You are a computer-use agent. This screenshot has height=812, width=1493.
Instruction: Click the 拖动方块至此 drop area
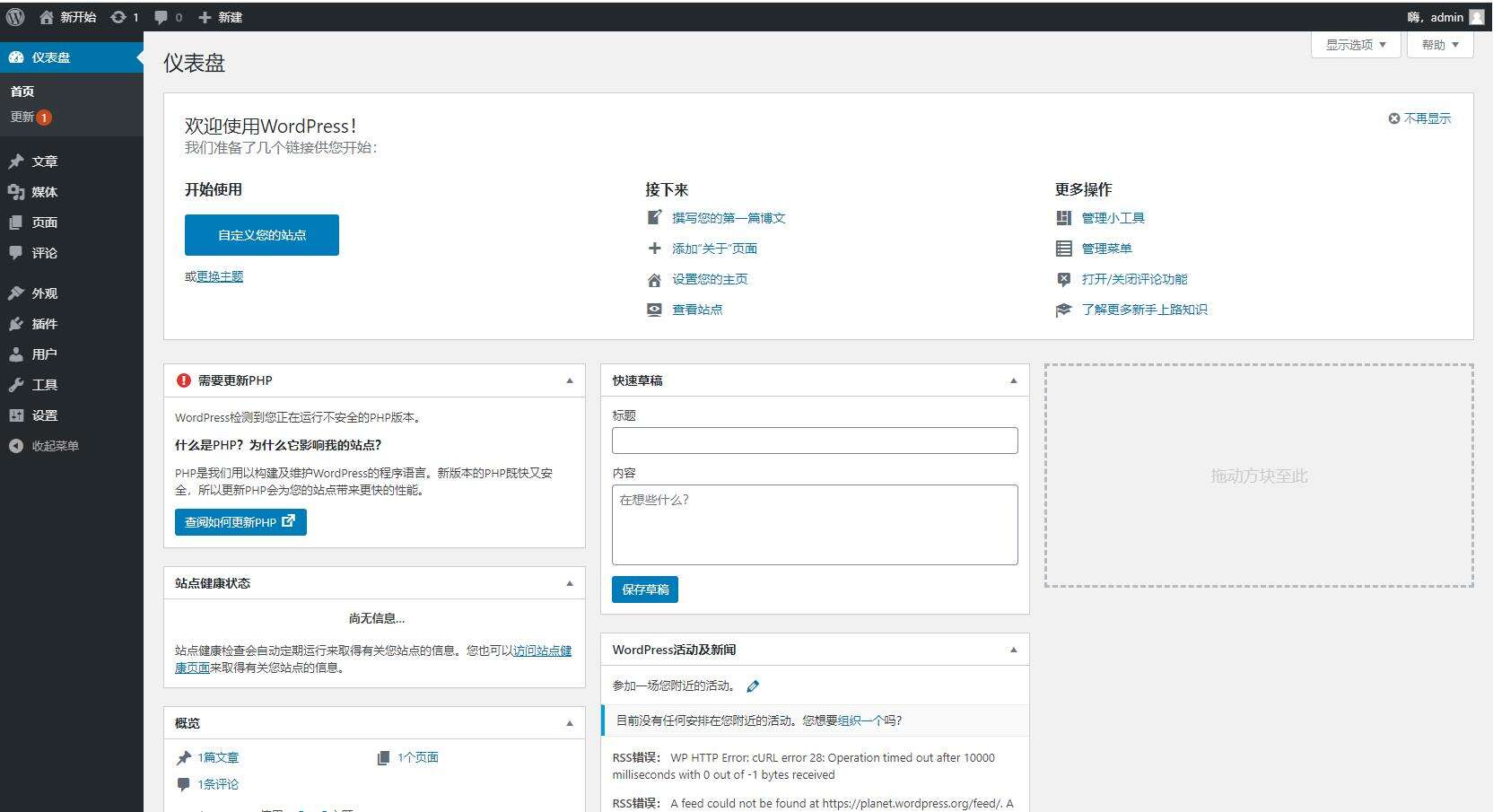click(x=1259, y=476)
